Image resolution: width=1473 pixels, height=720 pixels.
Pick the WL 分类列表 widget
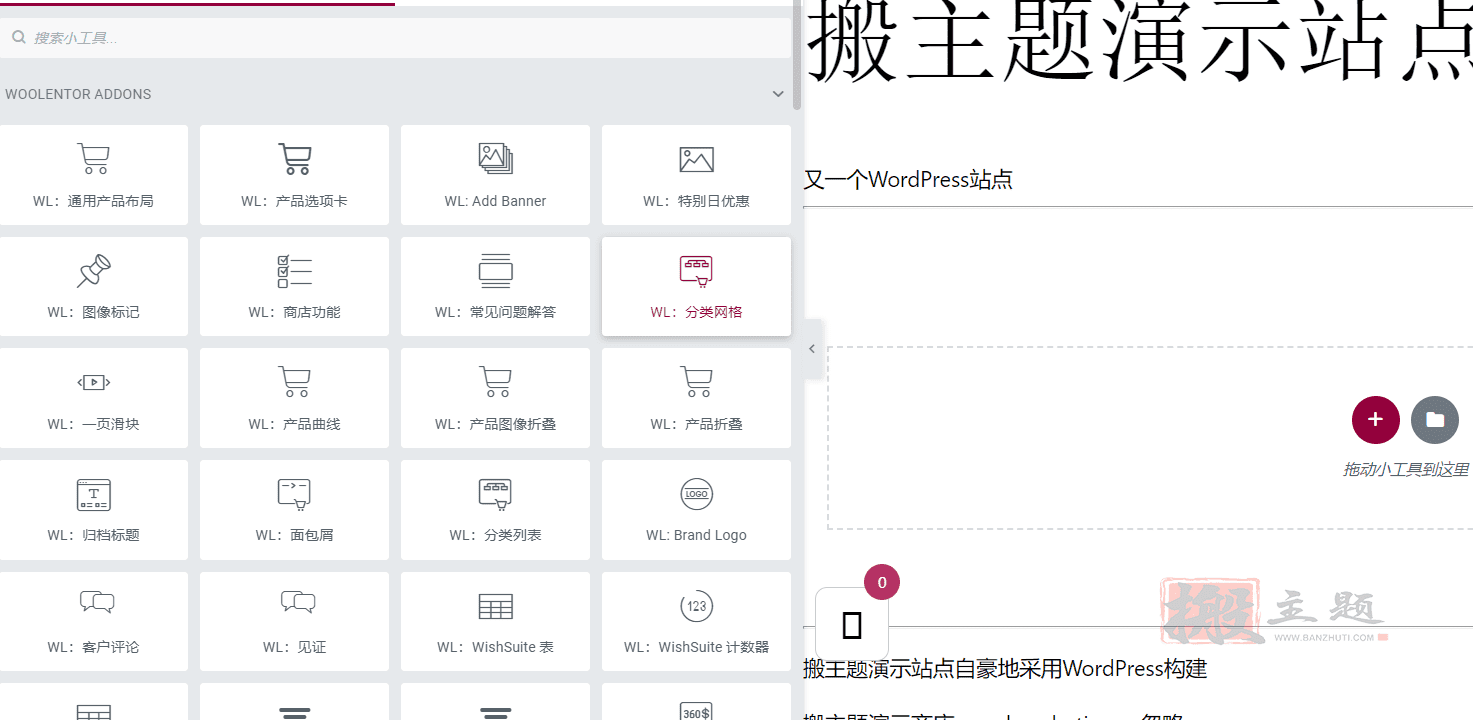(495, 510)
